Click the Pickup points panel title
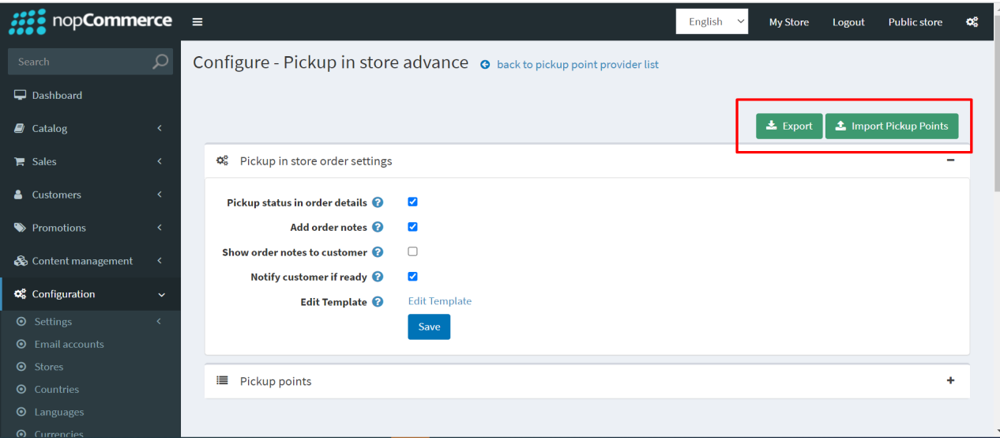1000x438 pixels. (276, 381)
